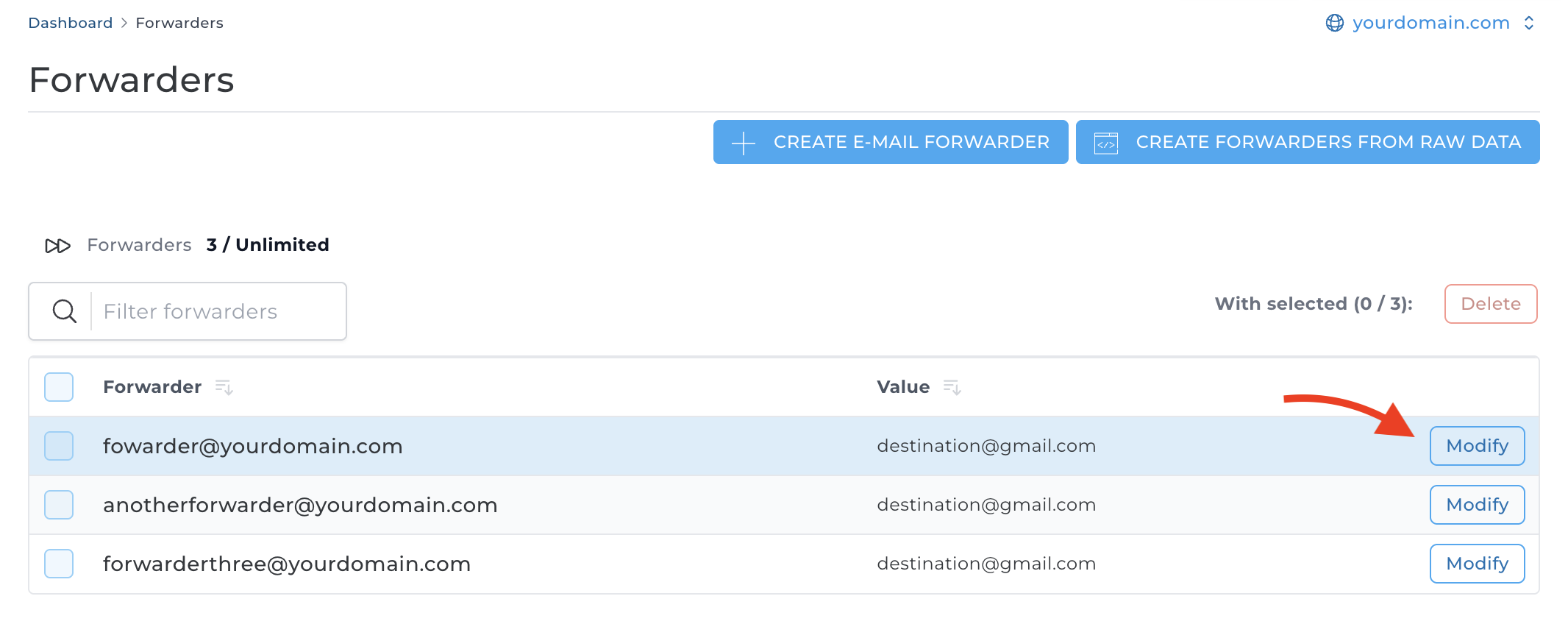The image size is (1568, 624).
Task: Click the plus icon on Create E-mail Forwarder
Action: pyautogui.click(x=744, y=143)
